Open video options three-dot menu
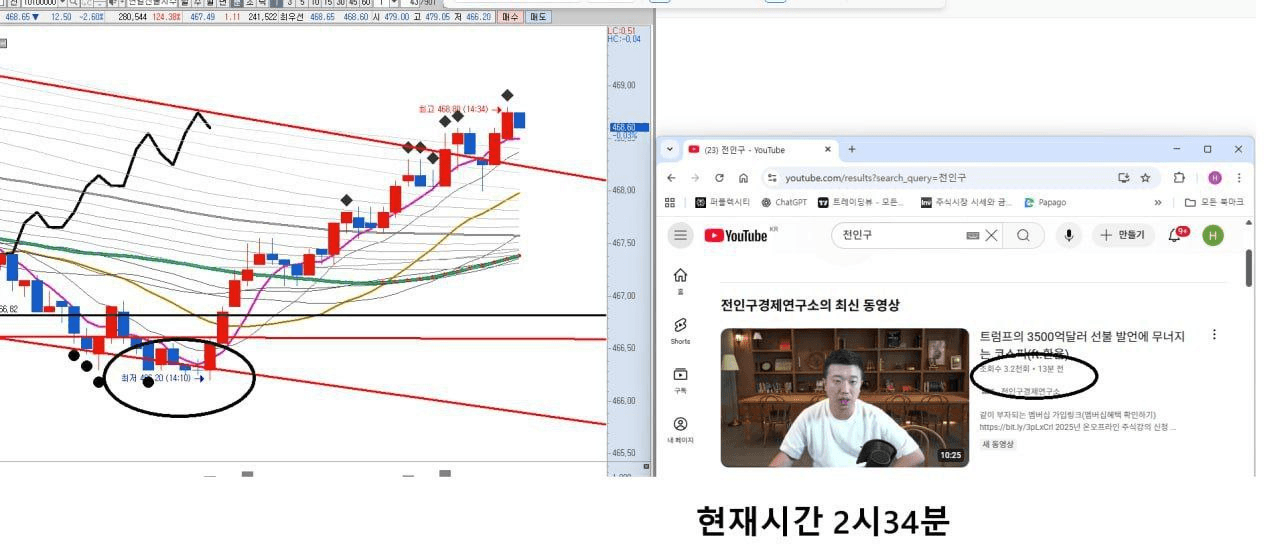Screen dimensions: 1280x551 1215,335
